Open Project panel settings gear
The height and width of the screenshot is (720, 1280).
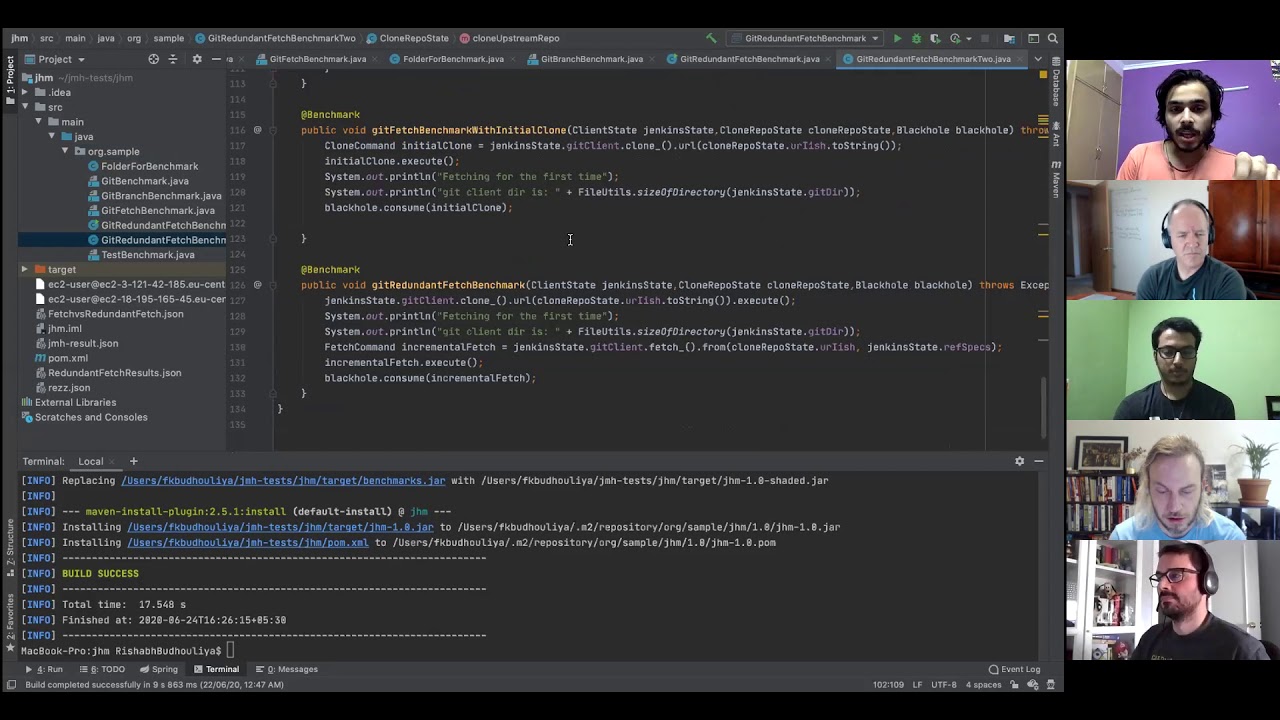197,59
